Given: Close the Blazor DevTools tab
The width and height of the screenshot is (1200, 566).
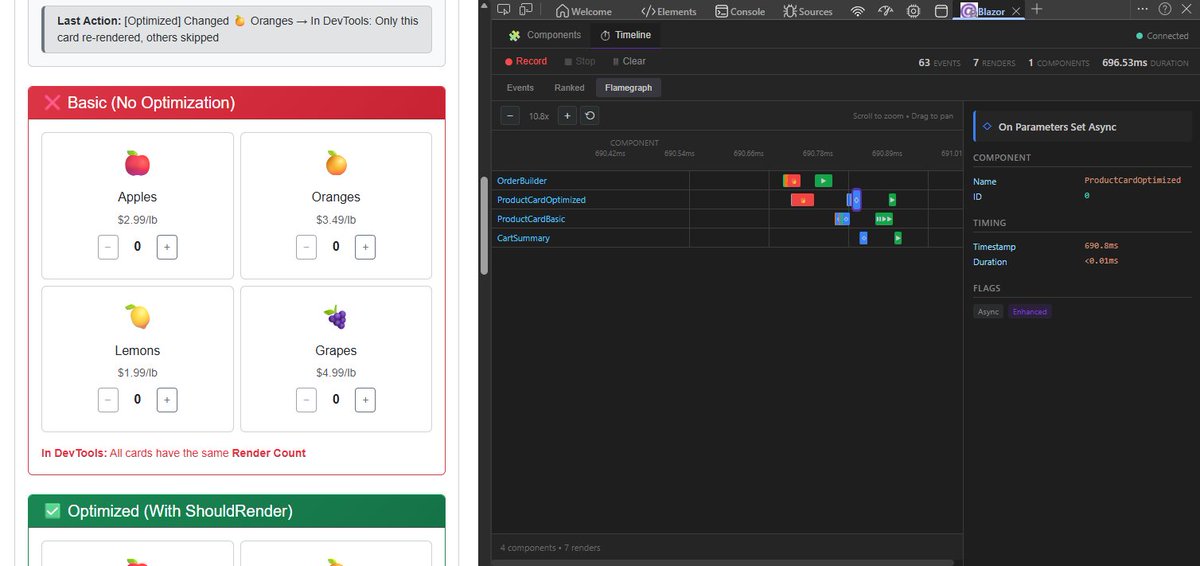Looking at the screenshot, I should (1016, 11).
